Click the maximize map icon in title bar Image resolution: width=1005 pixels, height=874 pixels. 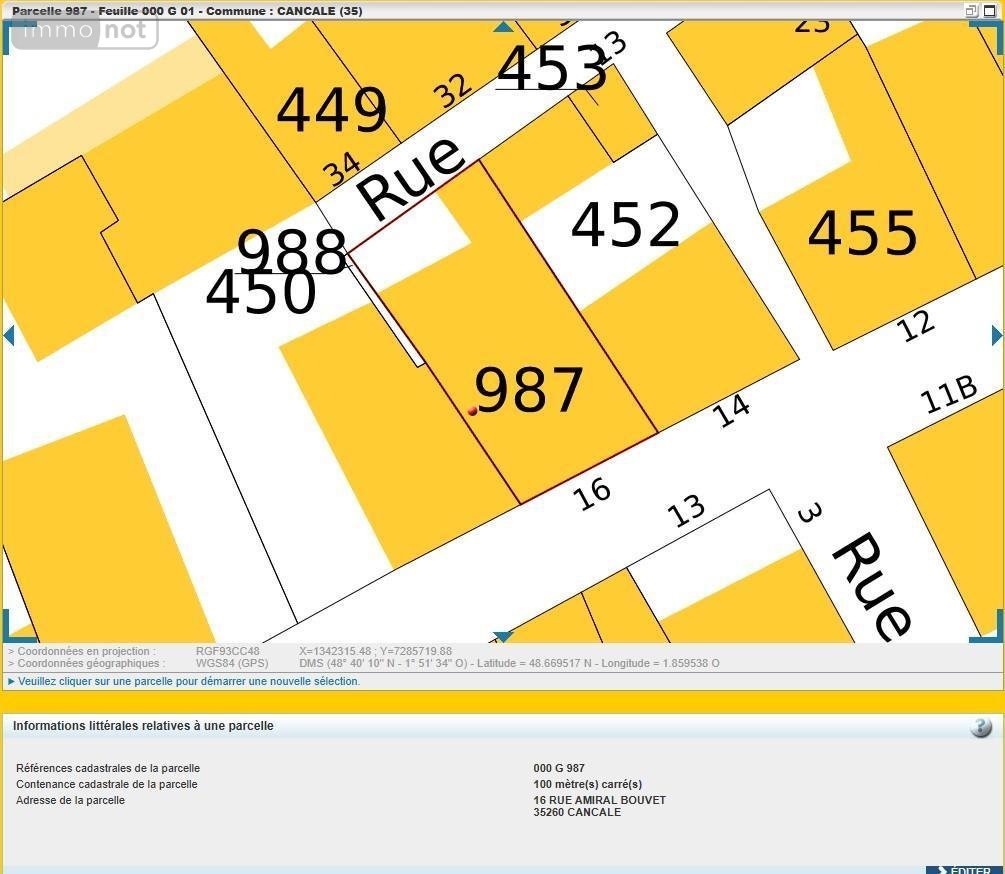(x=988, y=10)
